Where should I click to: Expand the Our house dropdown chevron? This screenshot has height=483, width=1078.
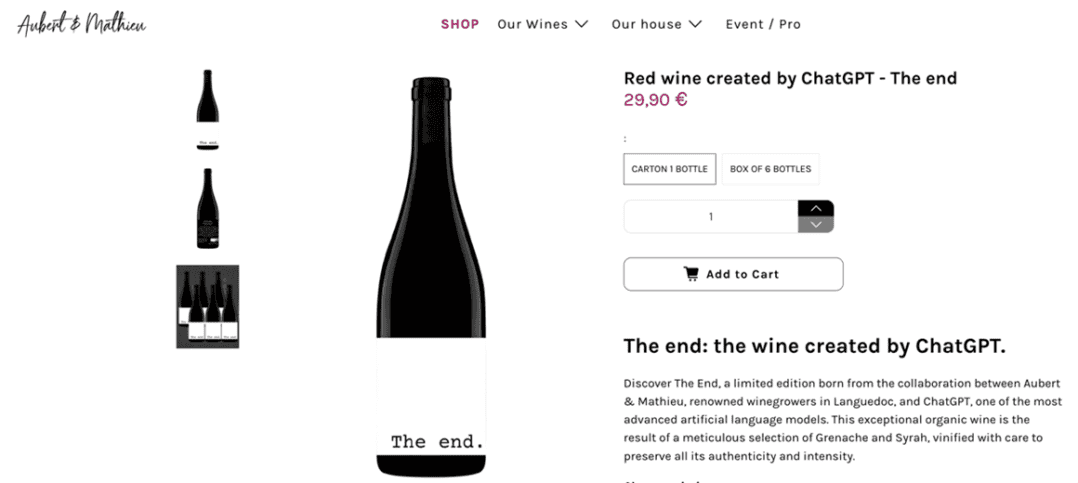(x=696, y=24)
